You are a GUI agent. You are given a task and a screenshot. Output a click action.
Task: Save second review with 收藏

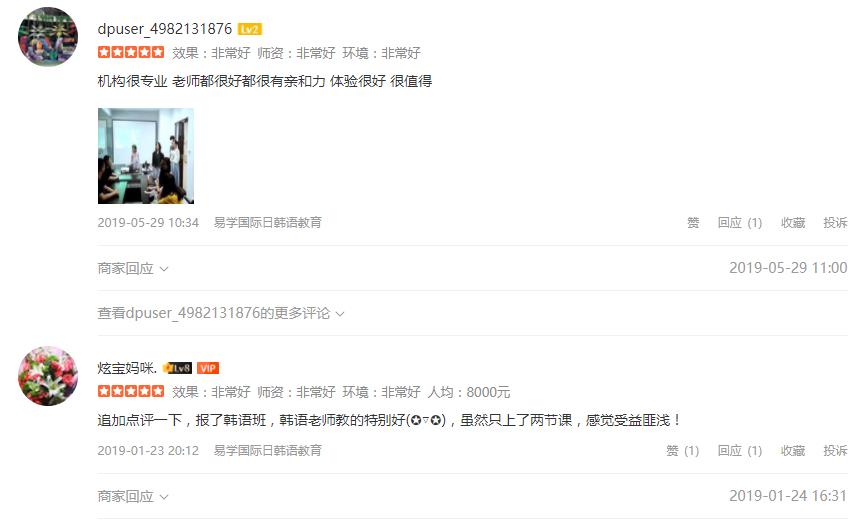pyautogui.click(x=793, y=451)
